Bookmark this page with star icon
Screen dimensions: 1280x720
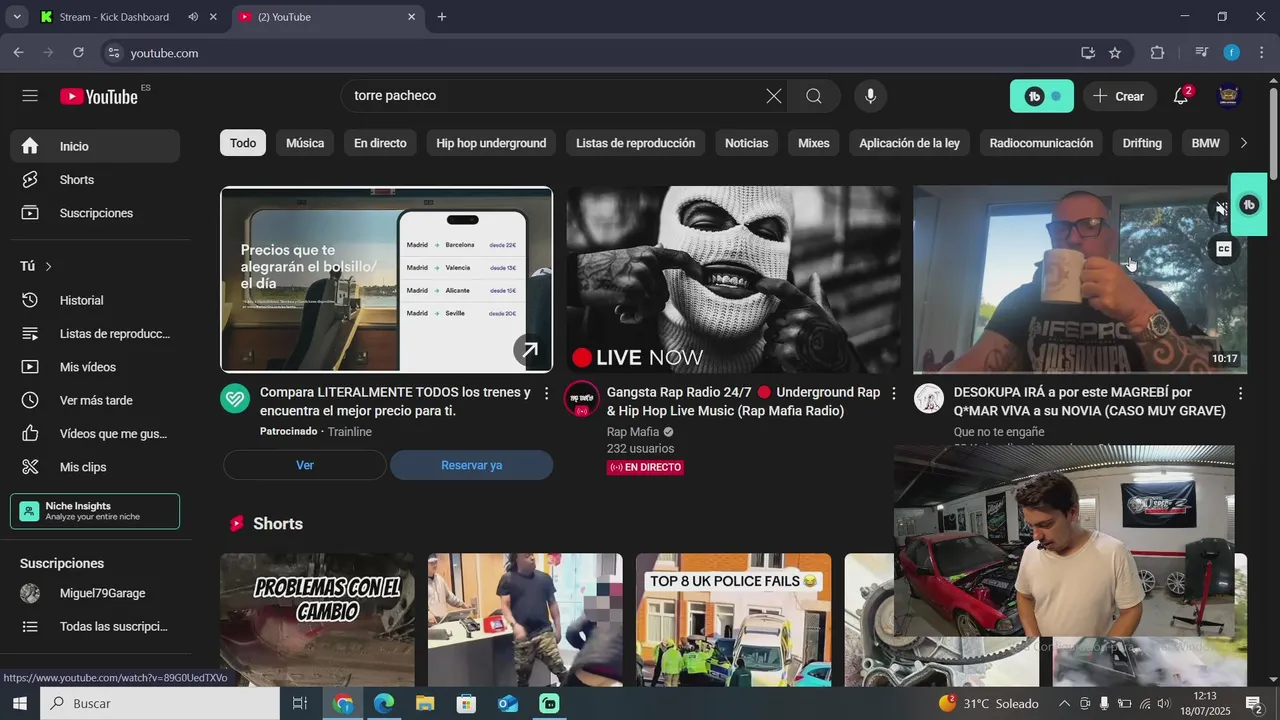(x=1115, y=53)
